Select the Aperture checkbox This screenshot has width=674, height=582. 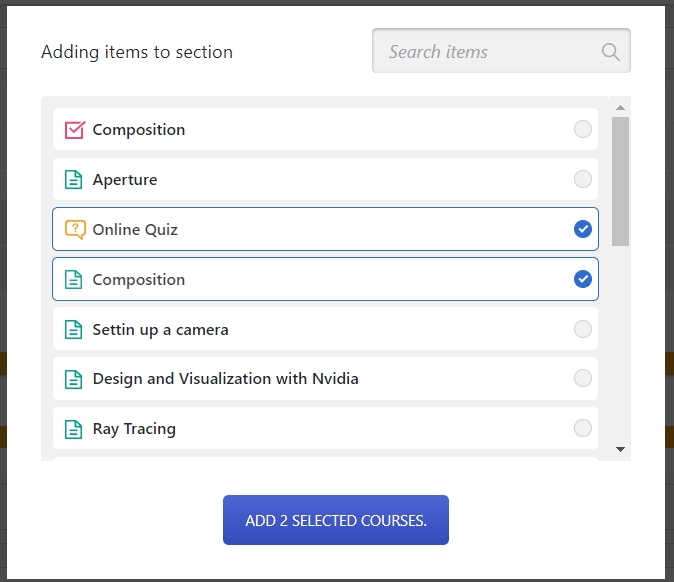click(x=583, y=179)
